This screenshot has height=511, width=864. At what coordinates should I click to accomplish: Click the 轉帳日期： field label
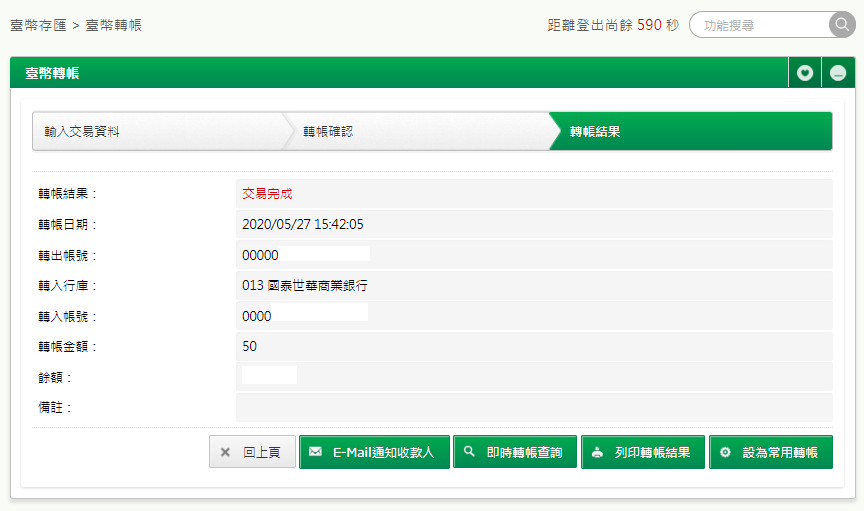point(68,224)
